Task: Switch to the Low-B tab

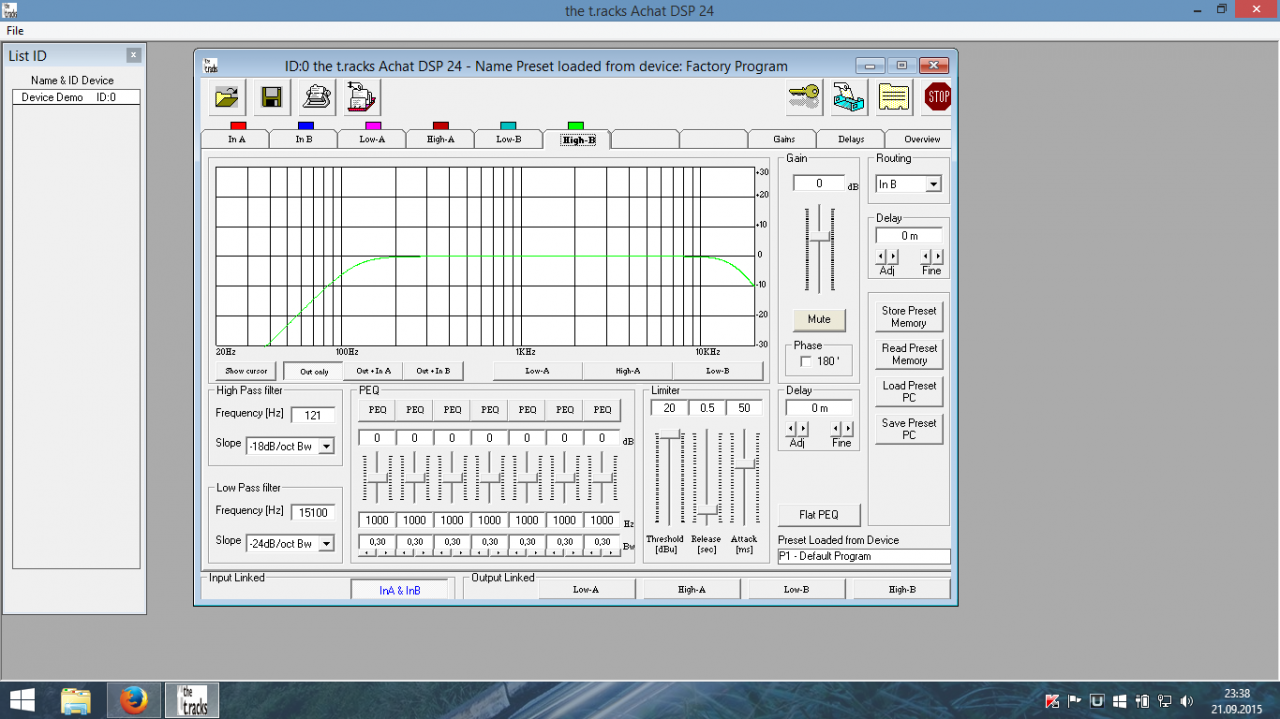Action: pyautogui.click(x=508, y=139)
